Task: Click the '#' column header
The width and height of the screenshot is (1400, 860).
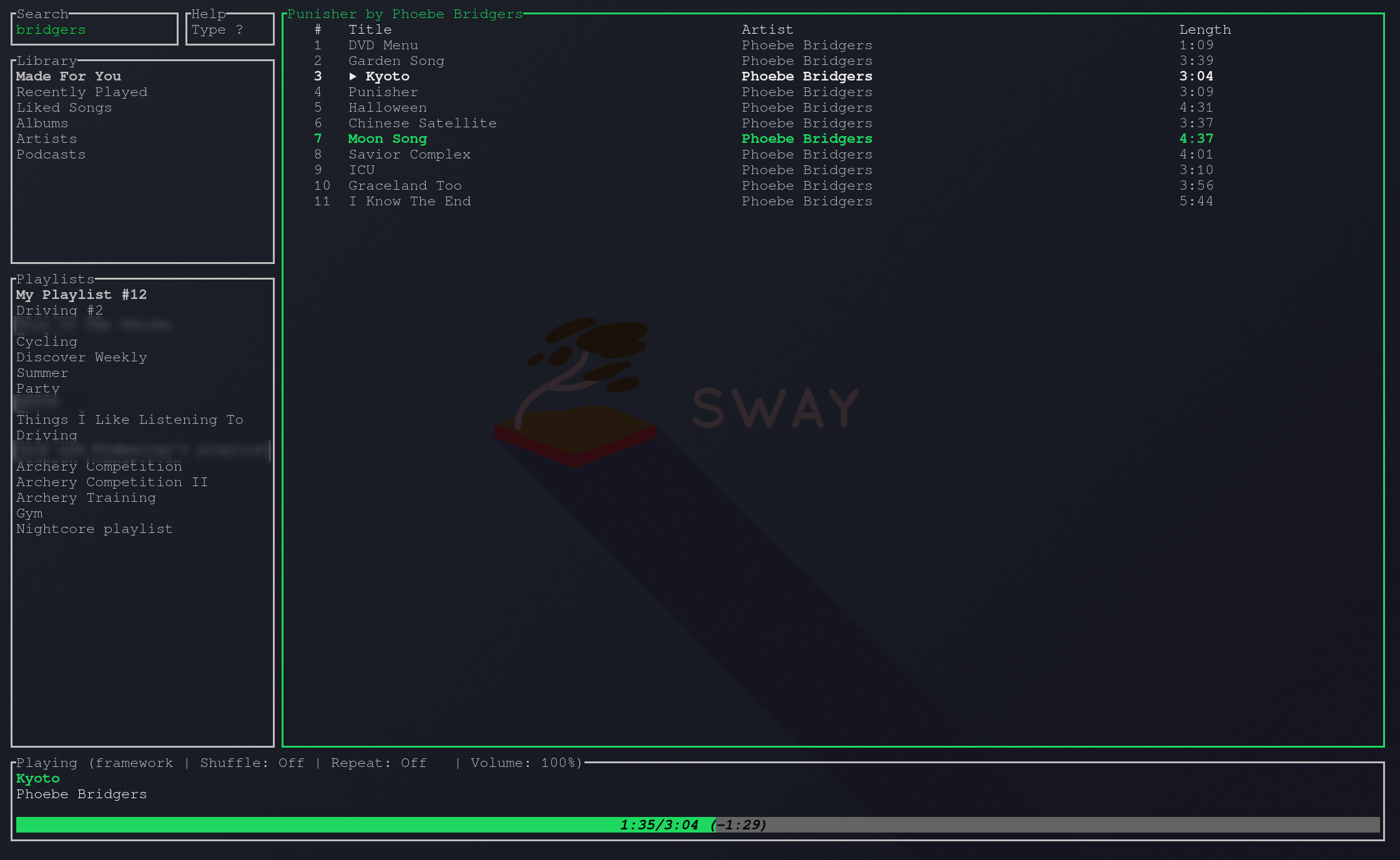Action: tap(318, 29)
